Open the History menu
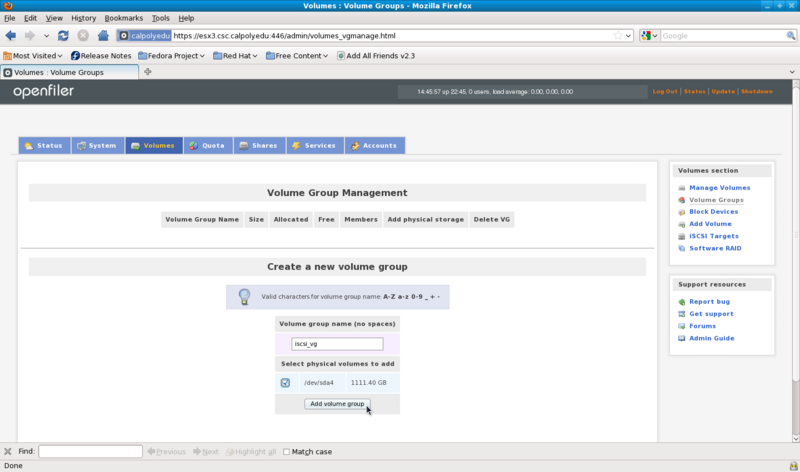The height and width of the screenshot is (472, 800). pyautogui.click(x=84, y=18)
